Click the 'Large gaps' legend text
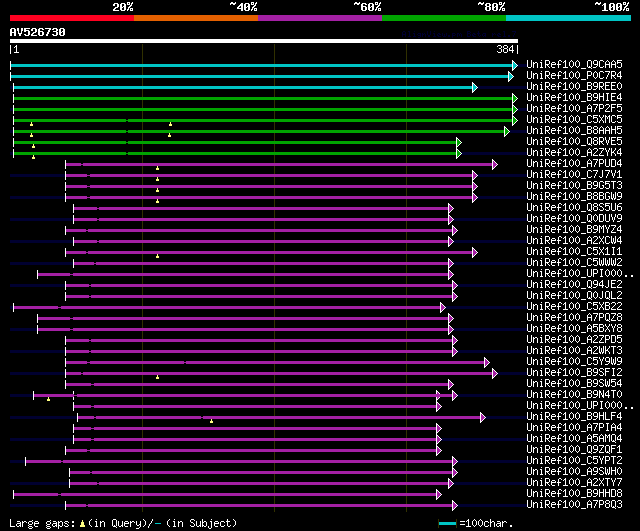640x531 pixels. tap(42, 523)
